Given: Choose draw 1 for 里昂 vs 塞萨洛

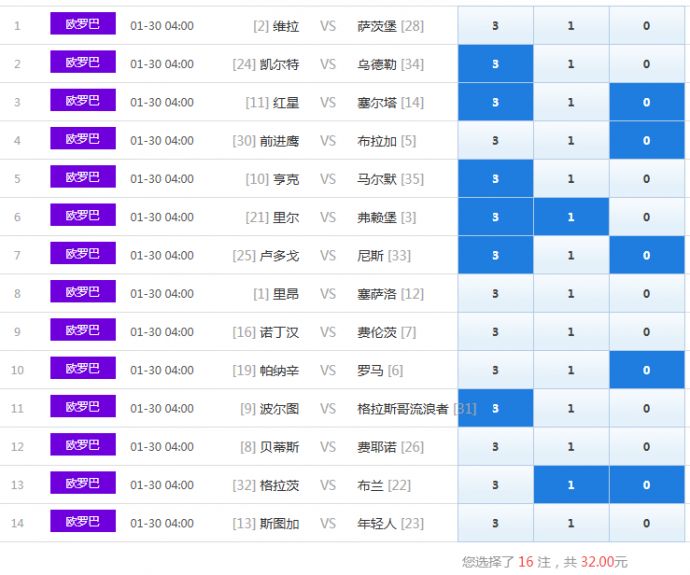Looking at the screenshot, I should pyautogui.click(x=571, y=294).
